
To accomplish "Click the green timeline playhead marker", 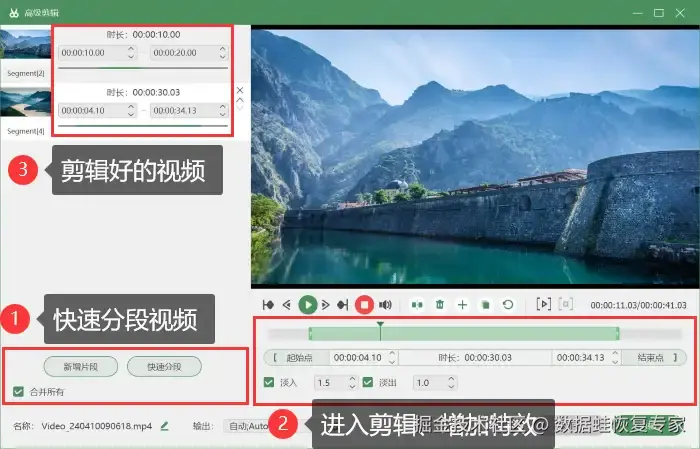I will (x=380, y=325).
